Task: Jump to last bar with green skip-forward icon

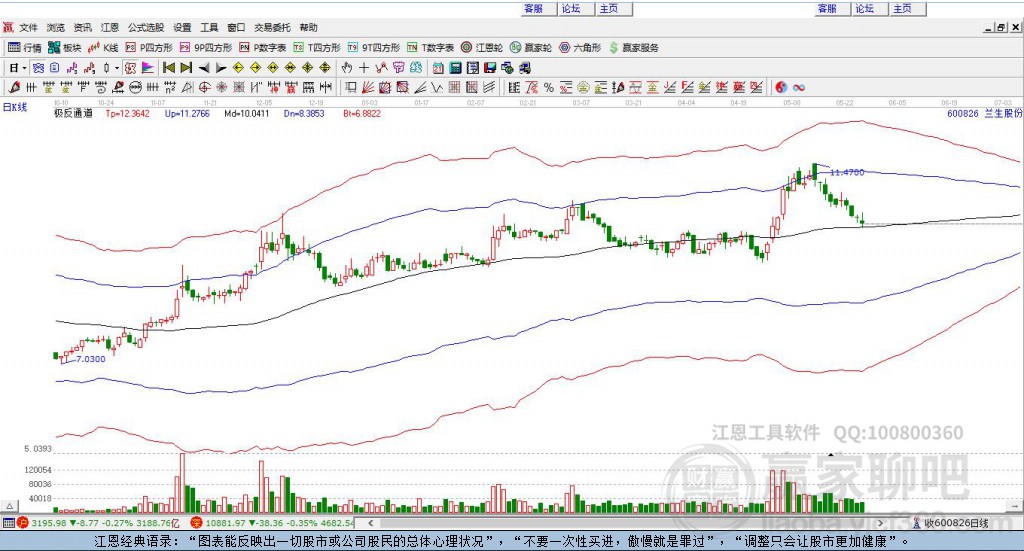Action: [x=186, y=68]
